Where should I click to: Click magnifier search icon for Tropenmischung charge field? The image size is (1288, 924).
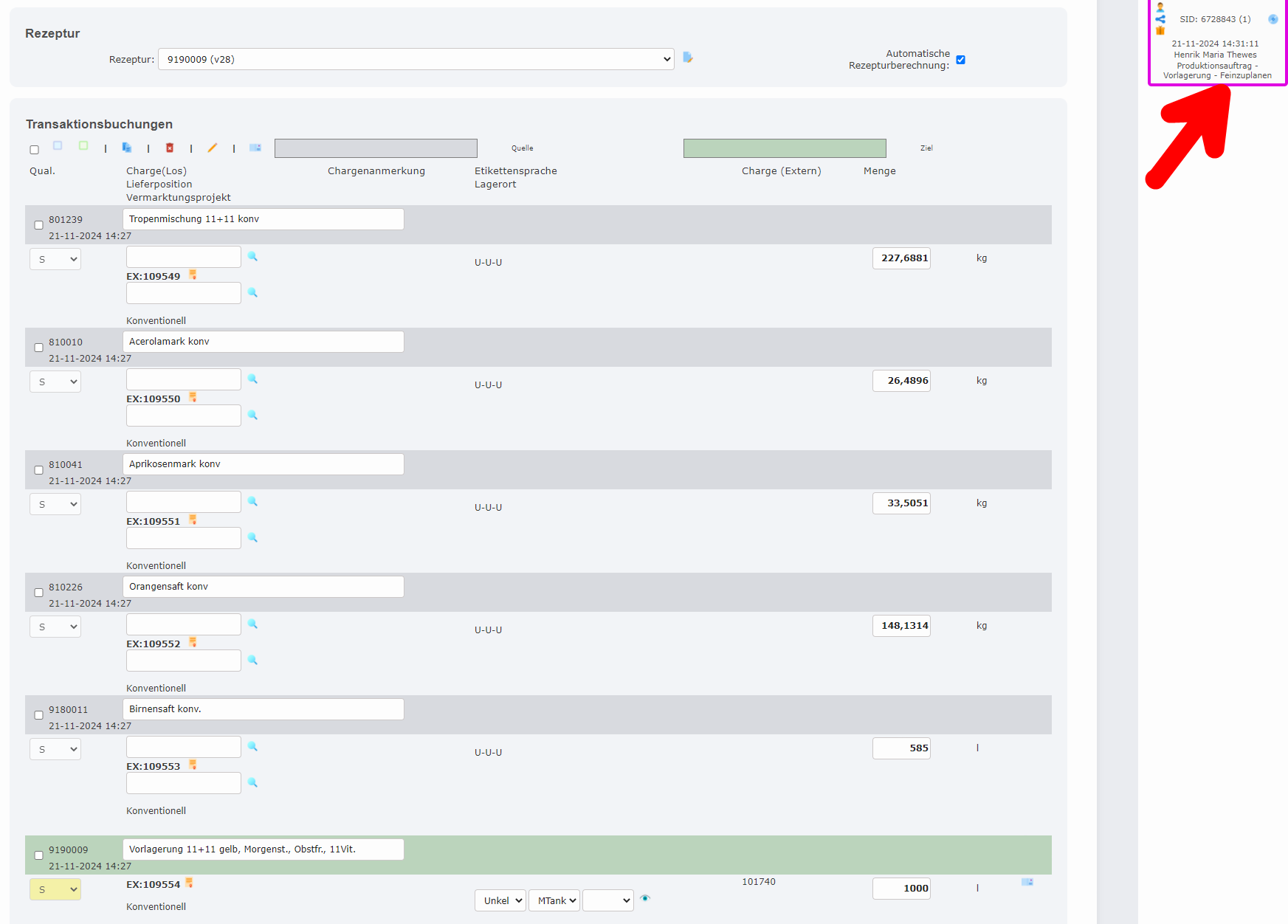click(x=252, y=256)
